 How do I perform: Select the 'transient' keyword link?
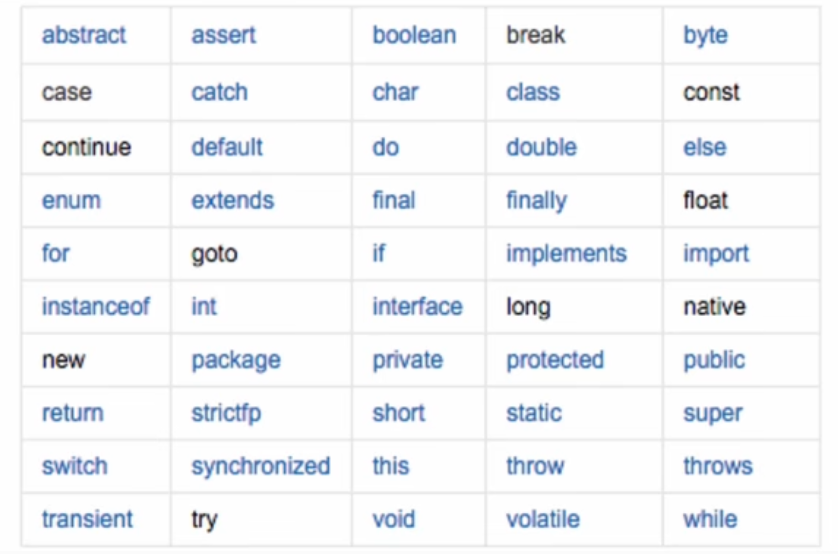tap(87, 520)
